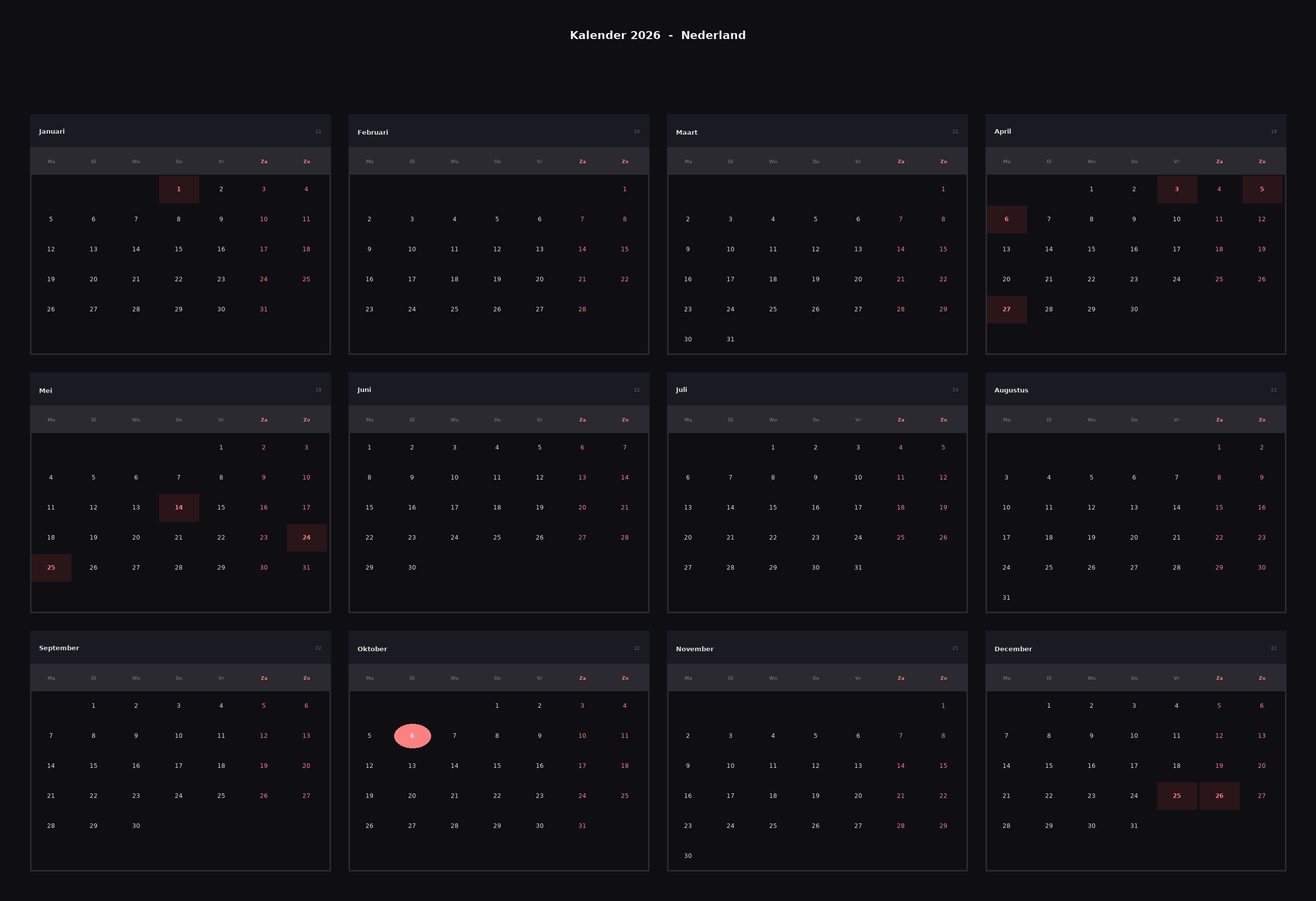Click workday count 23 beside Juli
Screen dimensions: 1316x901
point(955,390)
